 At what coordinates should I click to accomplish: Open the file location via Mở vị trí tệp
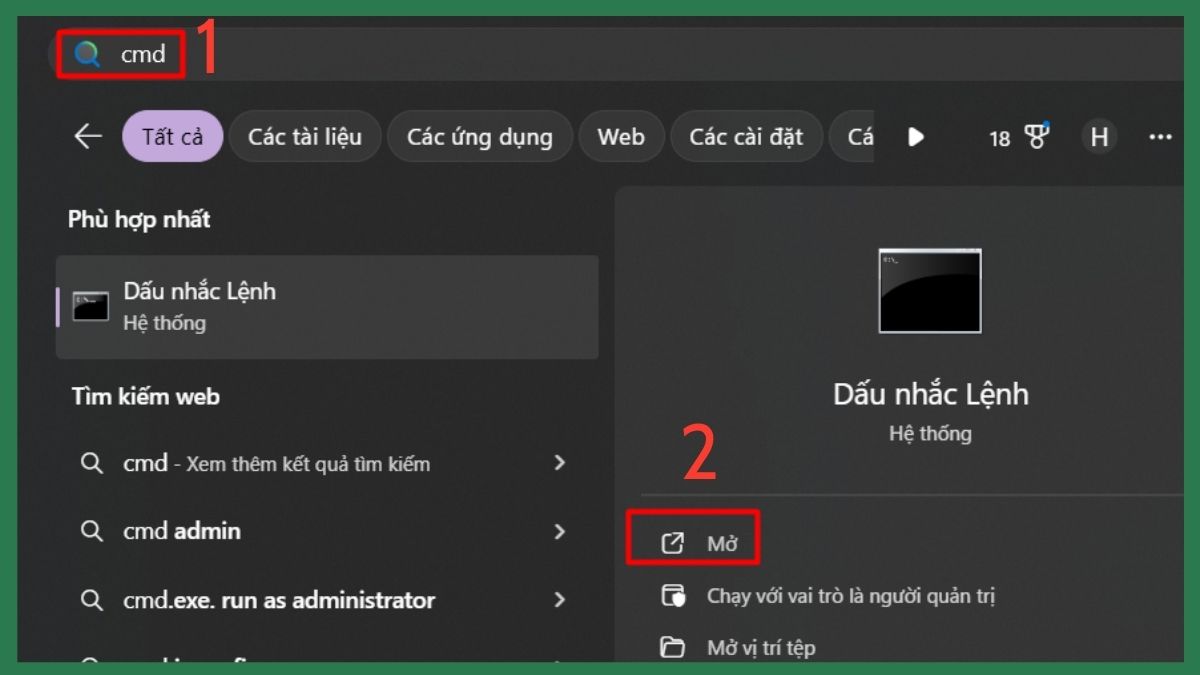pyautogui.click(x=760, y=647)
